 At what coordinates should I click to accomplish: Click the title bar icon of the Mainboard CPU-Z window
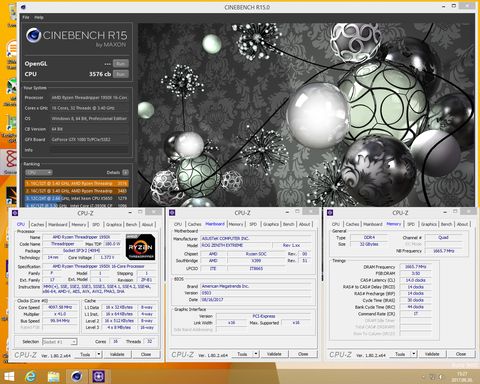172,213
